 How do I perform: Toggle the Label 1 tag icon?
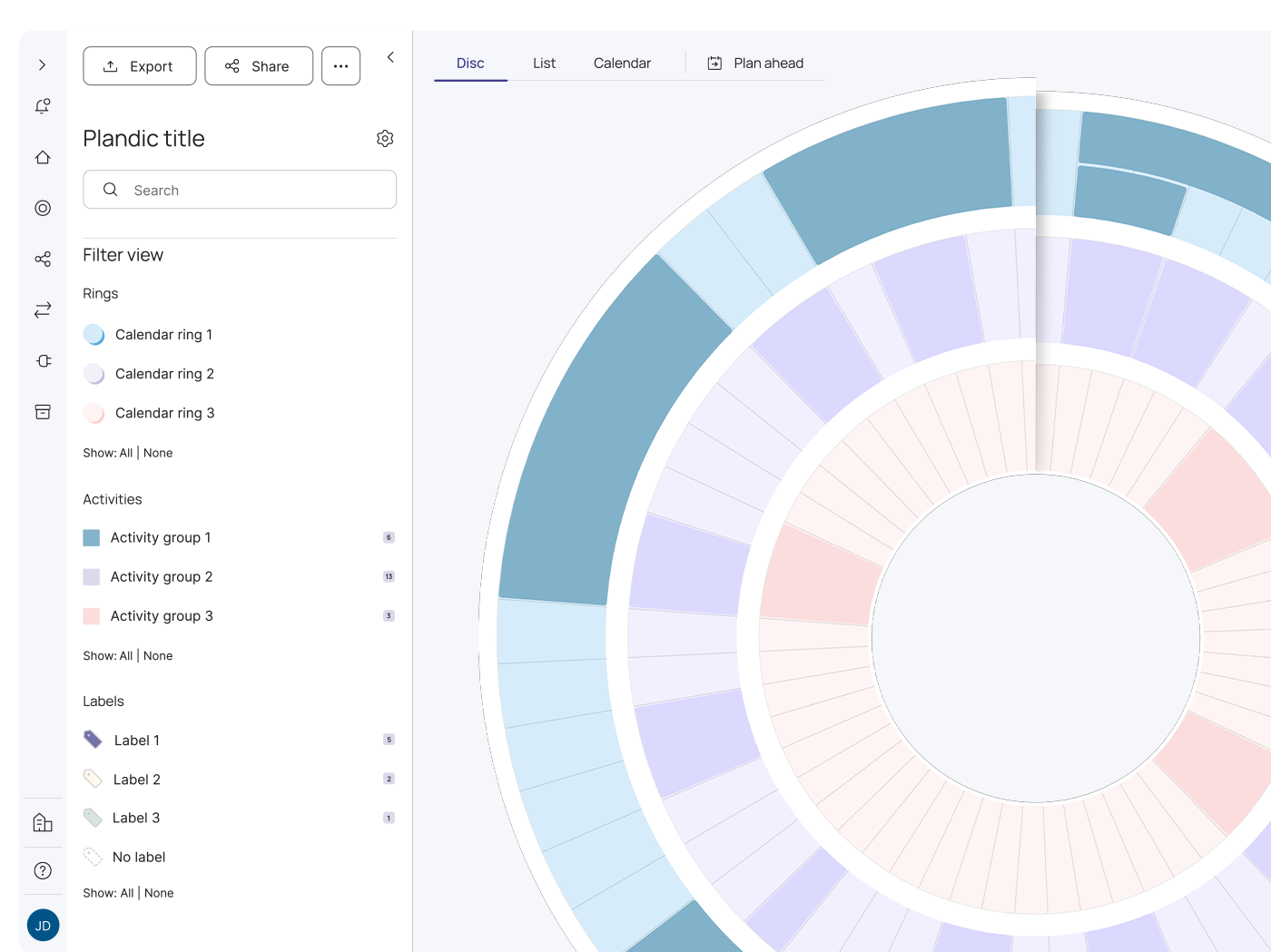[x=93, y=740]
